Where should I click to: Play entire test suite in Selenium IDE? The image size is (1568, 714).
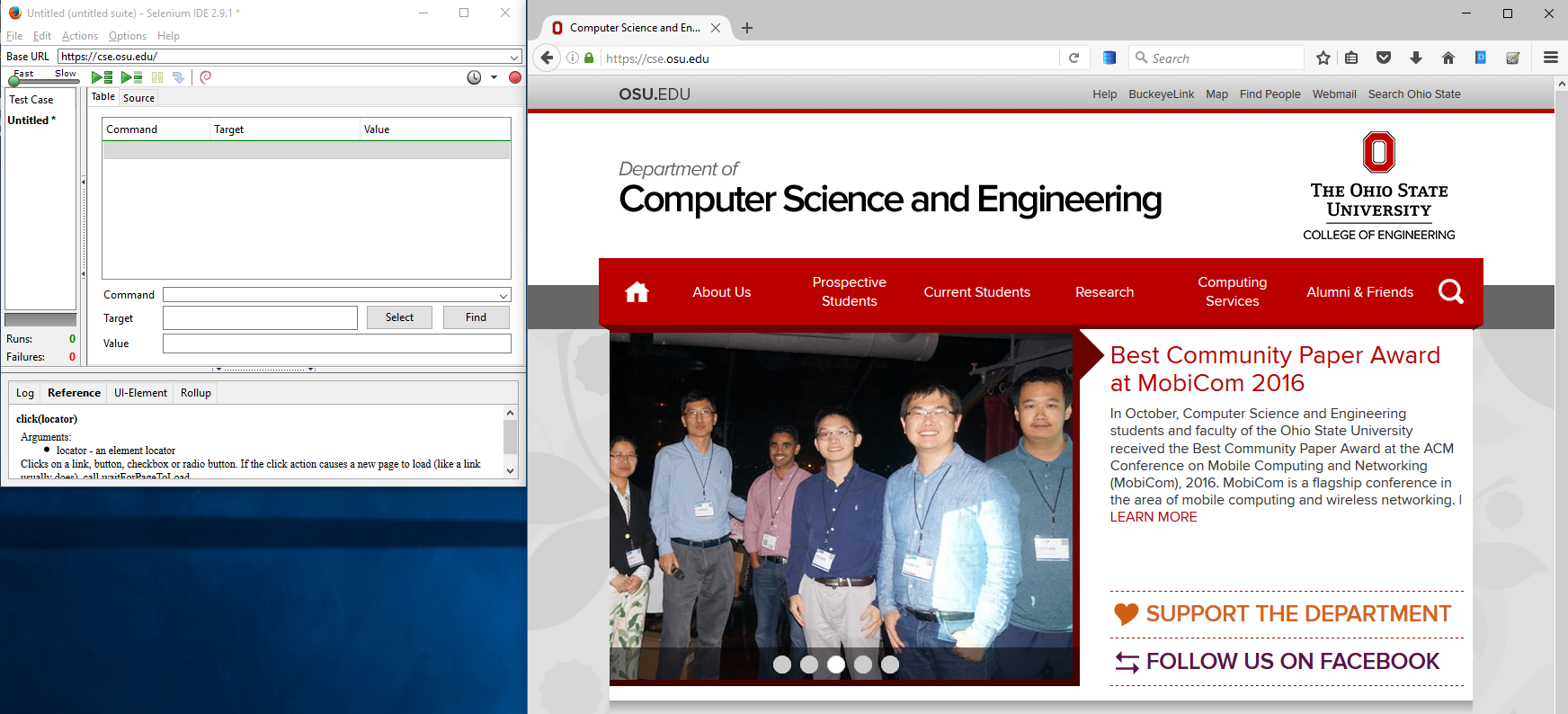102,77
